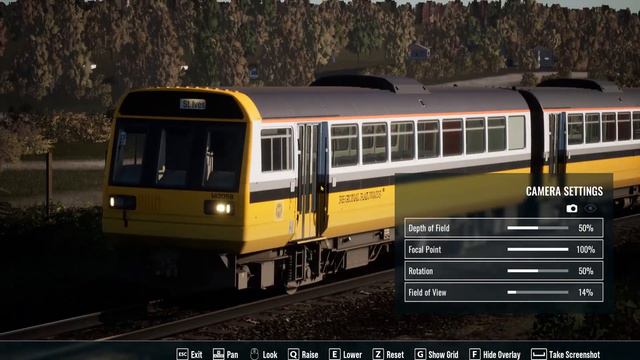Click the Exit label in bottom bar
The height and width of the screenshot is (360, 640).
pyautogui.click(x=196, y=355)
